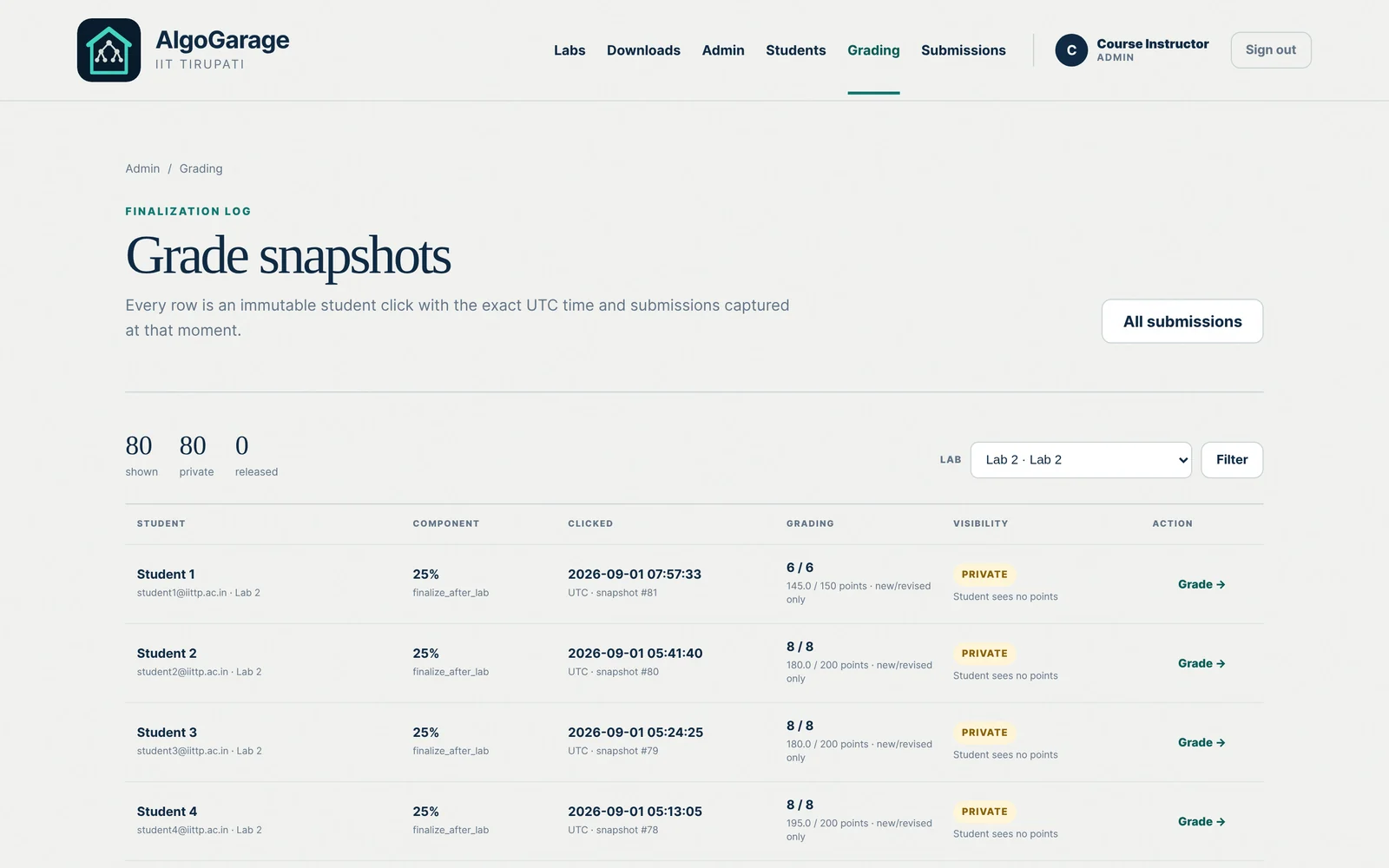Click the Admin breadcrumb link
The width and height of the screenshot is (1389, 868).
(142, 168)
